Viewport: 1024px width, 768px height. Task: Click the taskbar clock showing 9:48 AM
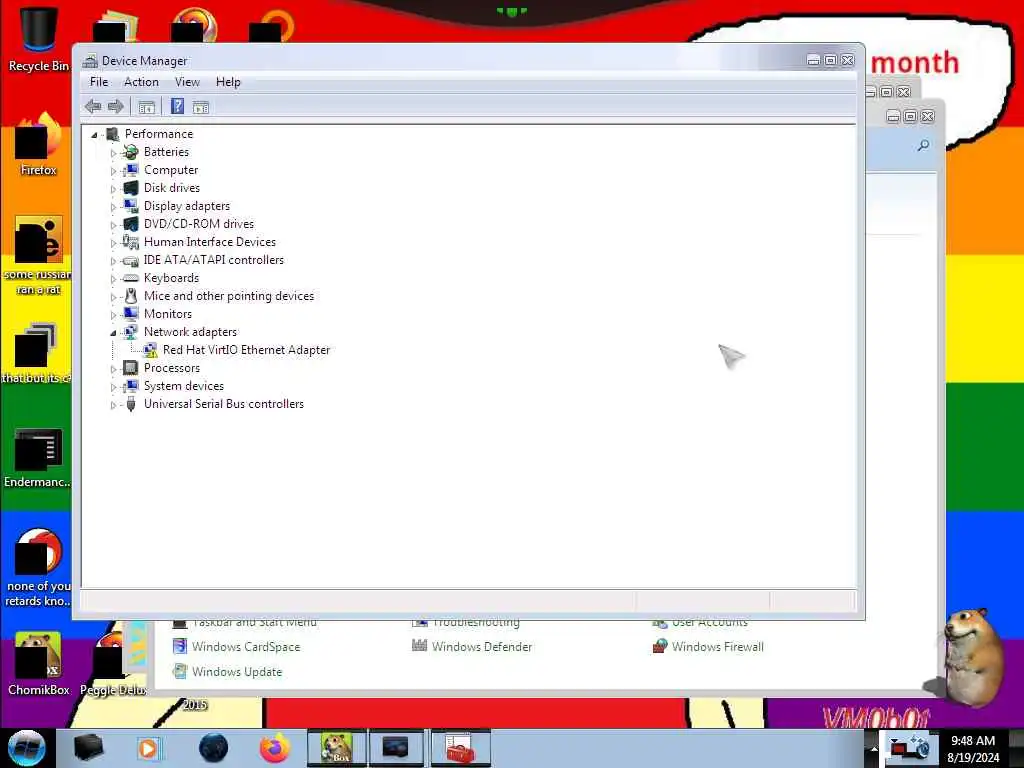point(973,748)
